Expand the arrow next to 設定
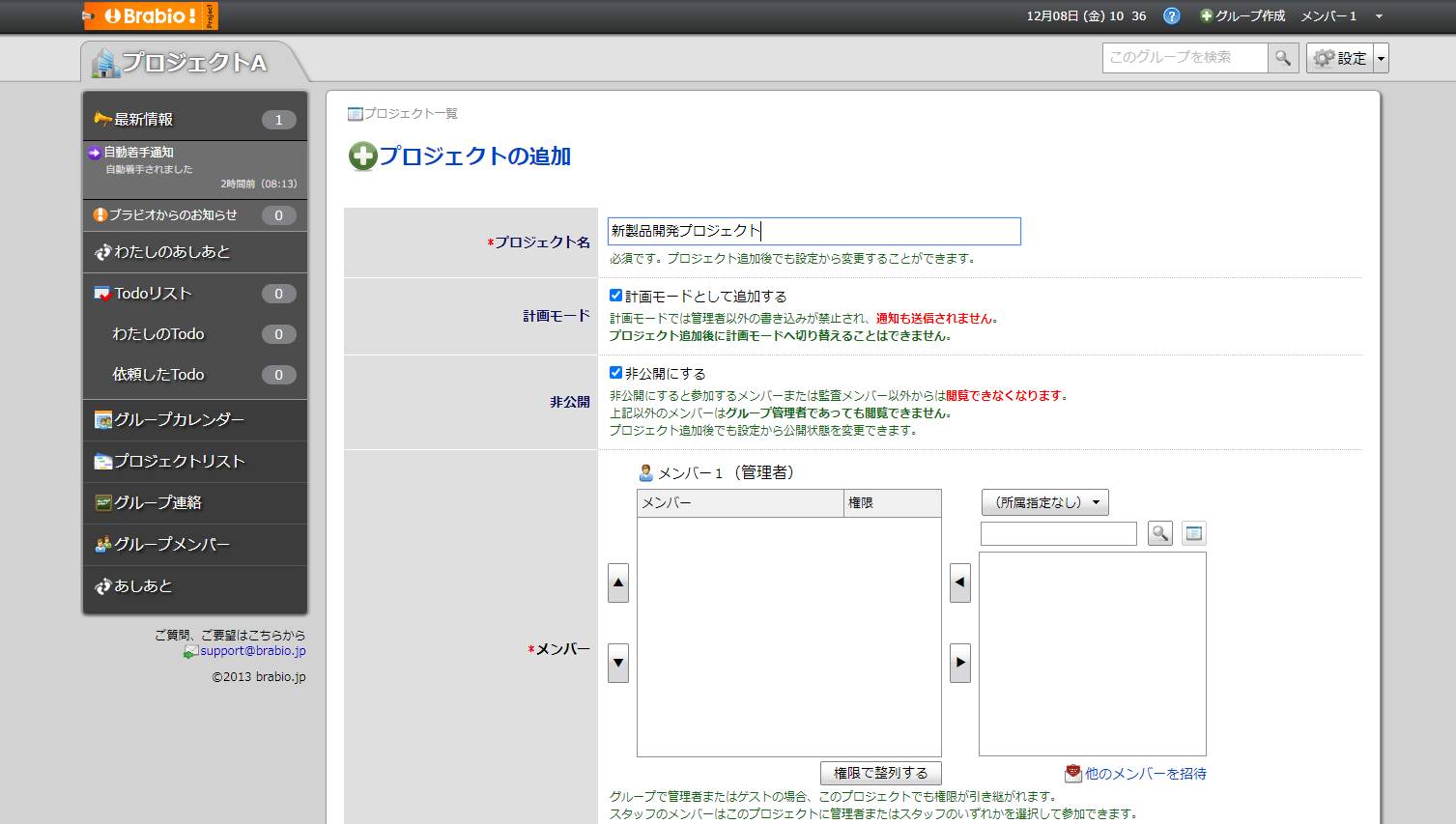1456x824 pixels. click(1380, 58)
